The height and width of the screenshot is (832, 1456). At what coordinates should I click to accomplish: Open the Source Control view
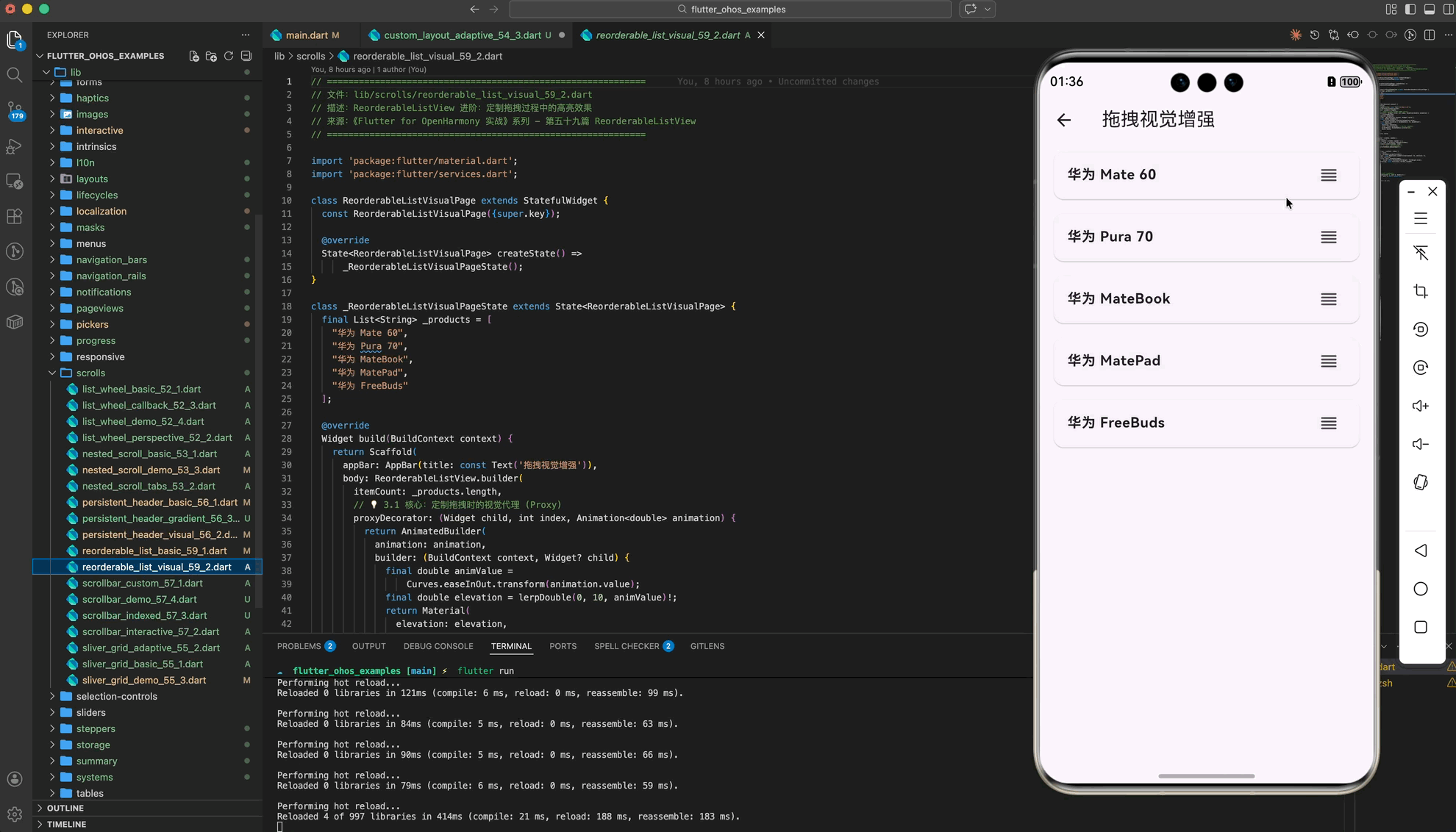pyautogui.click(x=15, y=110)
